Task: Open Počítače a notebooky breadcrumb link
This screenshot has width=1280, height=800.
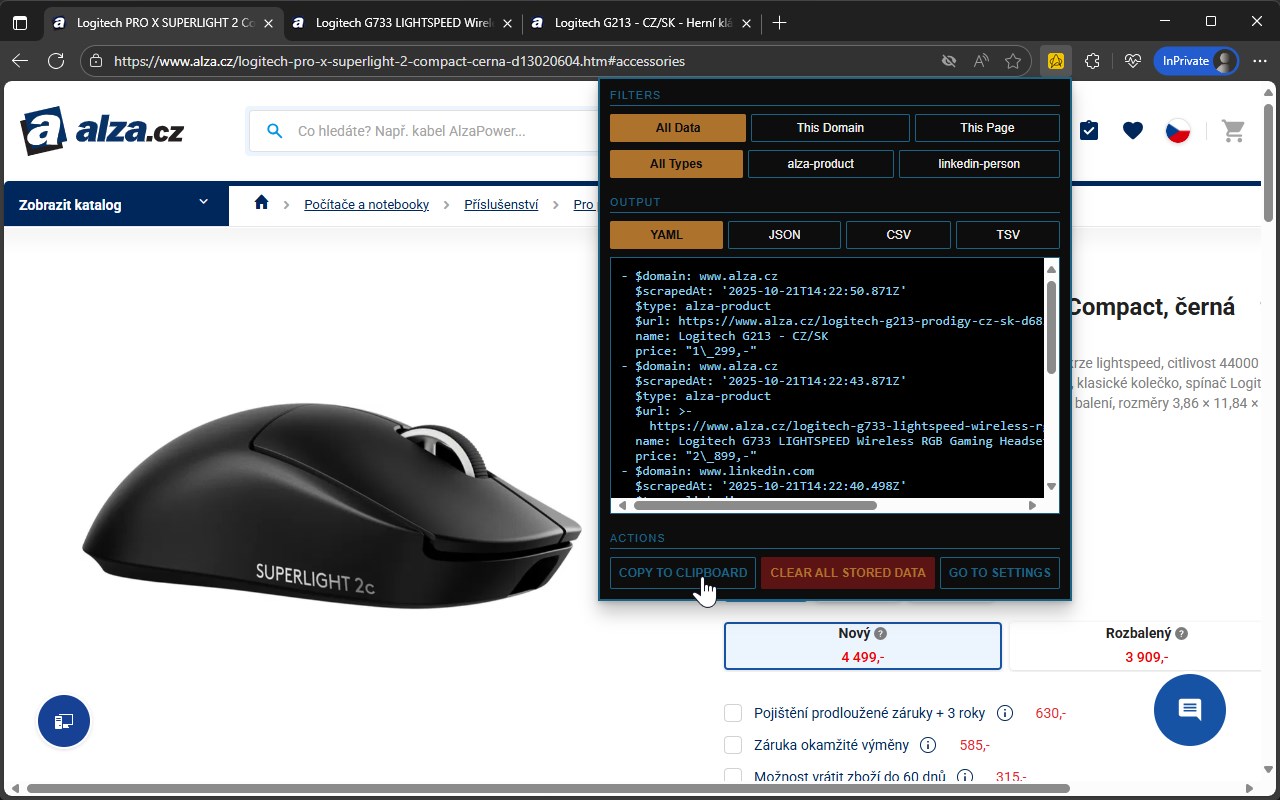Action: tap(367, 204)
